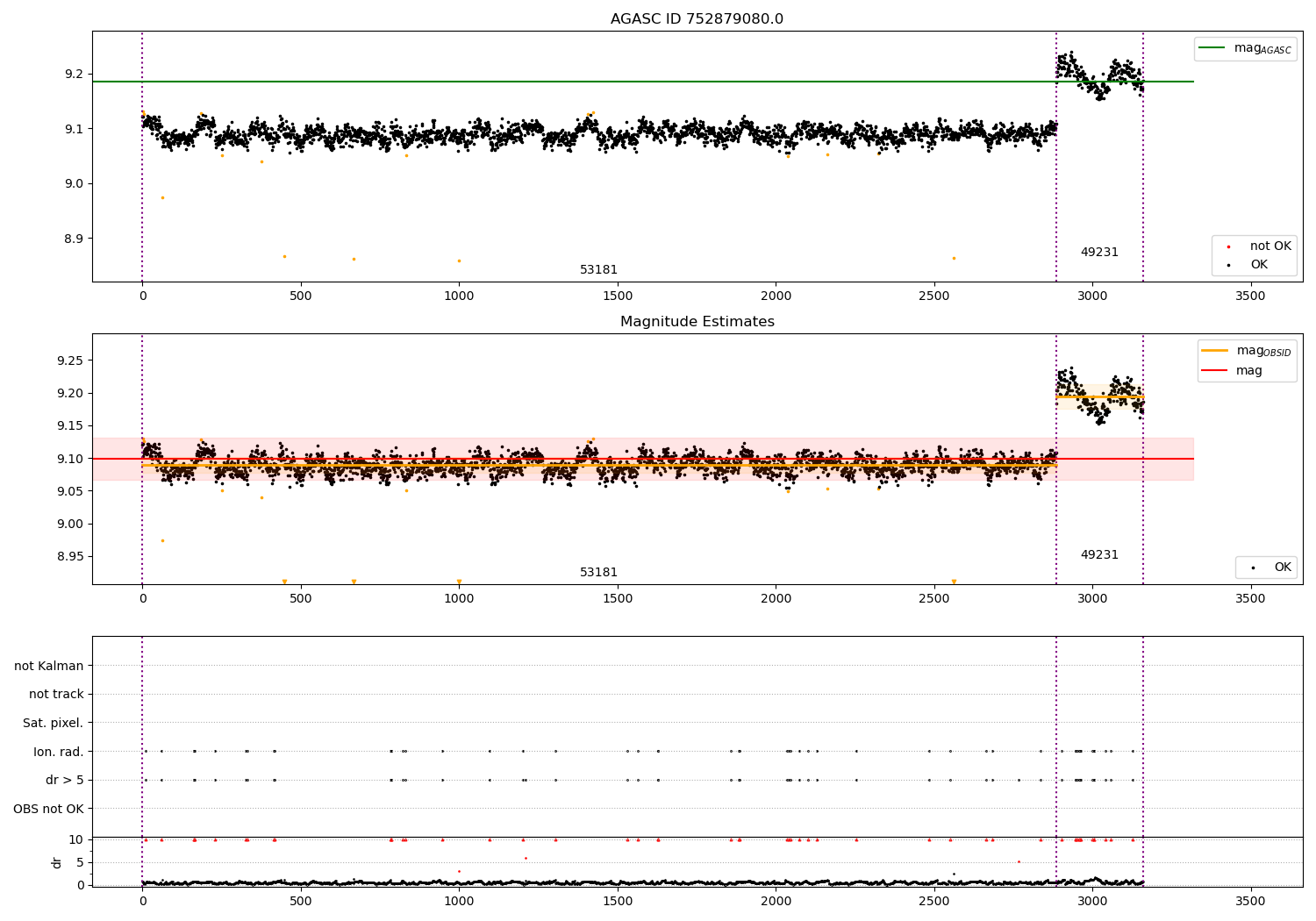Click the 'not track' row label
The image size is (1316, 921).
pyautogui.click(x=56, y=694)
